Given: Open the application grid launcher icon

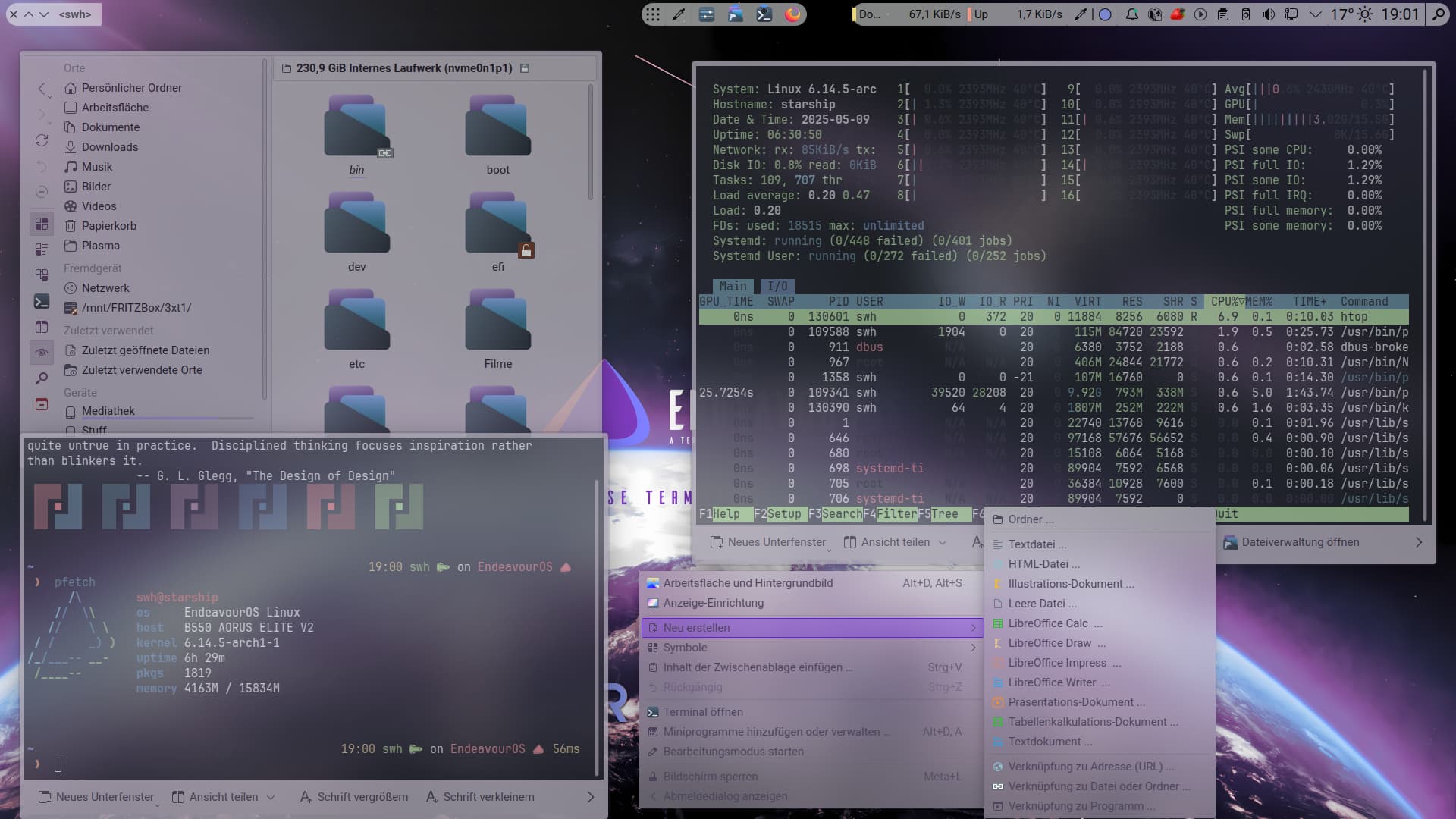Looking at the screenshot, I should [x=653, y=14].
